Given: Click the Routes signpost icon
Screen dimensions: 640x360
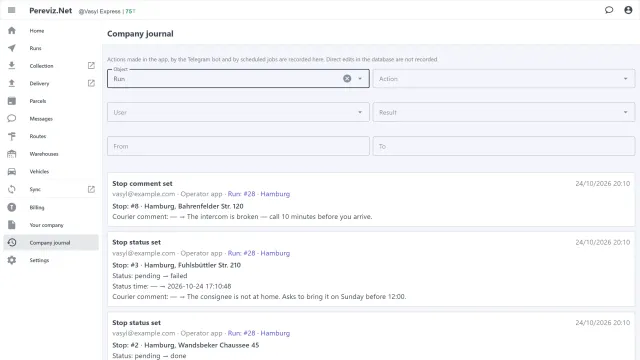Looking at the screenshot, I should click(12, 136).
